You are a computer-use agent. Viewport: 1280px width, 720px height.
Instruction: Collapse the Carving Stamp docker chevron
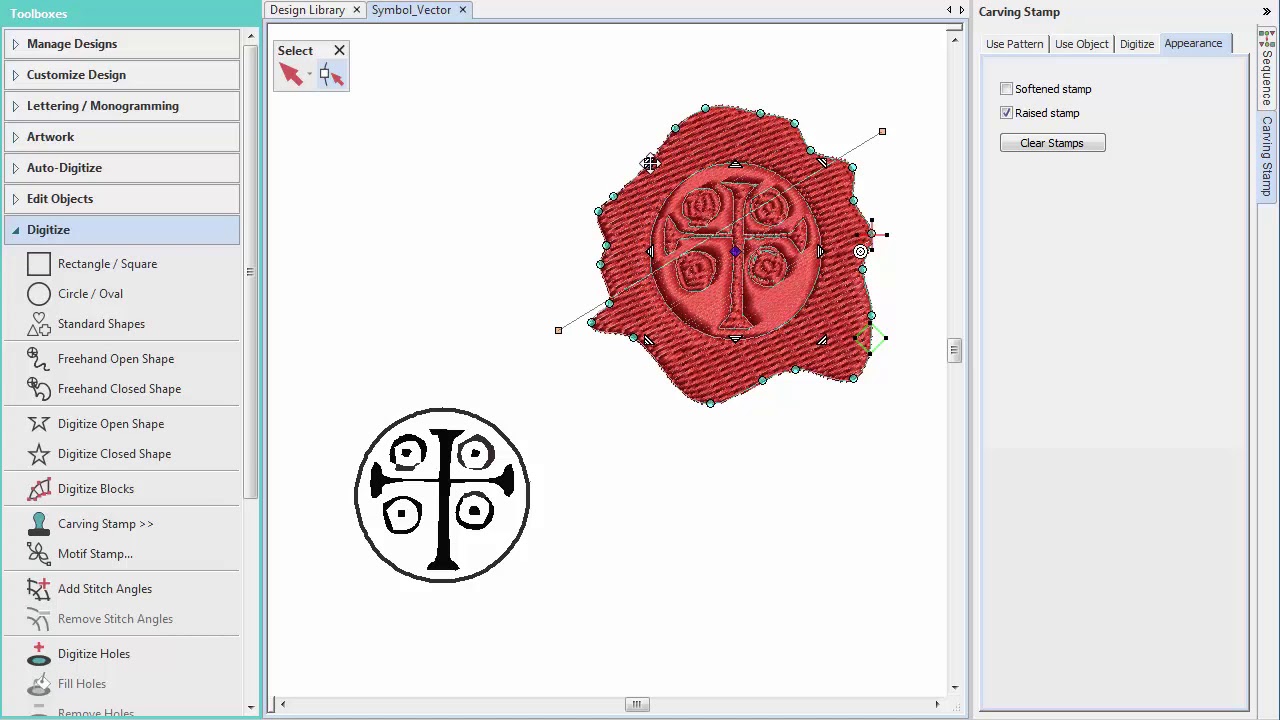[1267, 12]
